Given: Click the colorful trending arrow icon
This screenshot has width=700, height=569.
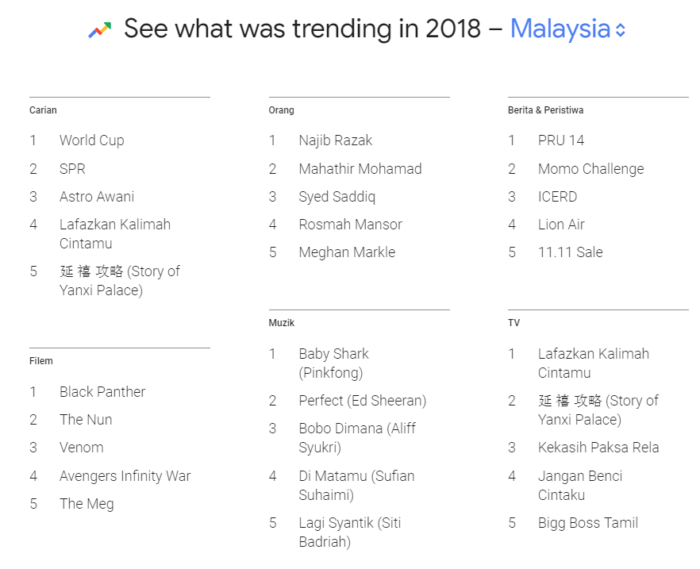Looking at the screenshot, I should [100, 29].
